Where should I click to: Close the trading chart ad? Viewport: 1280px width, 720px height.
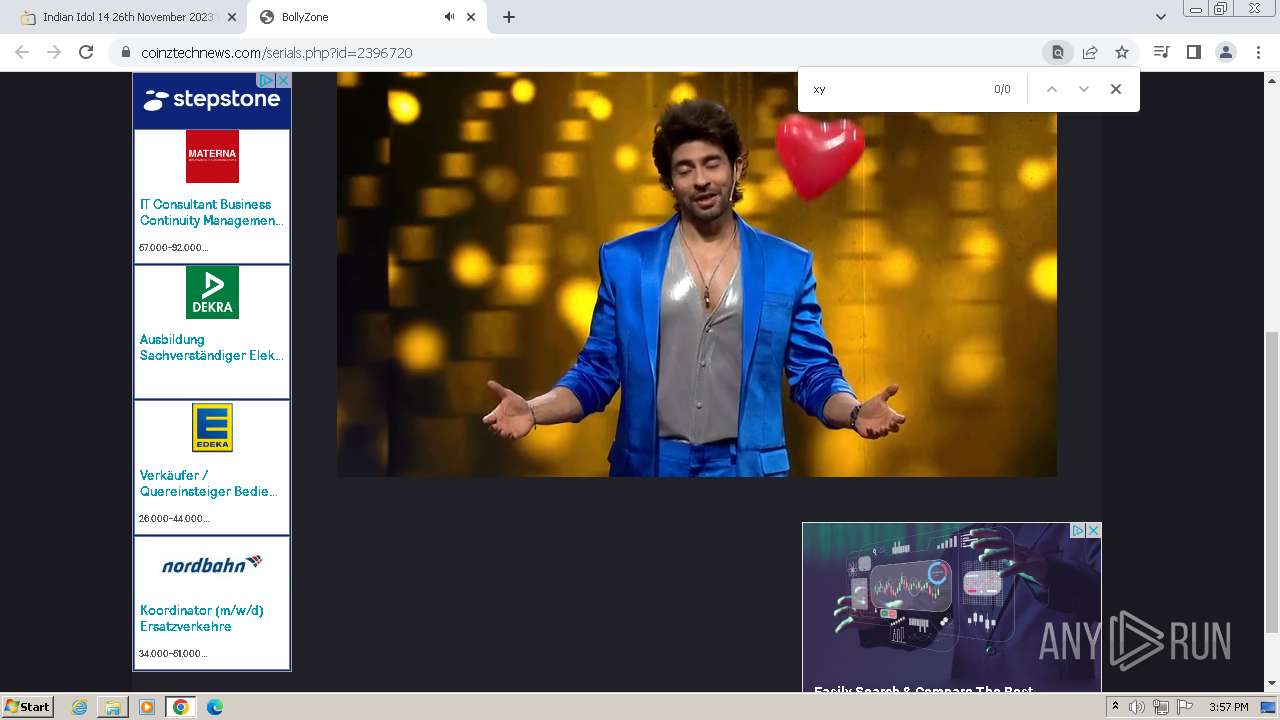click(x=1094, y=530)
